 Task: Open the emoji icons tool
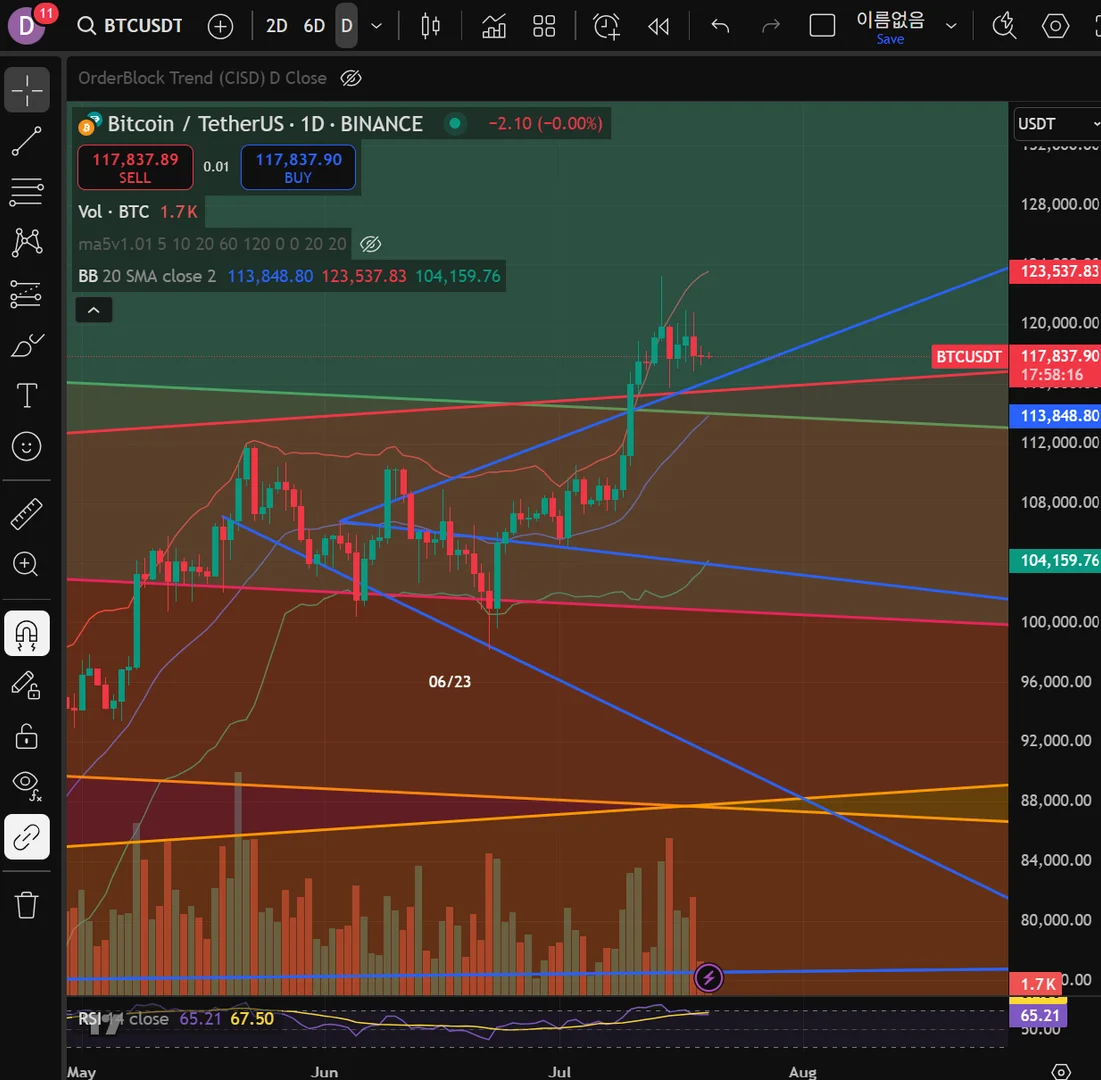point(27,447)
